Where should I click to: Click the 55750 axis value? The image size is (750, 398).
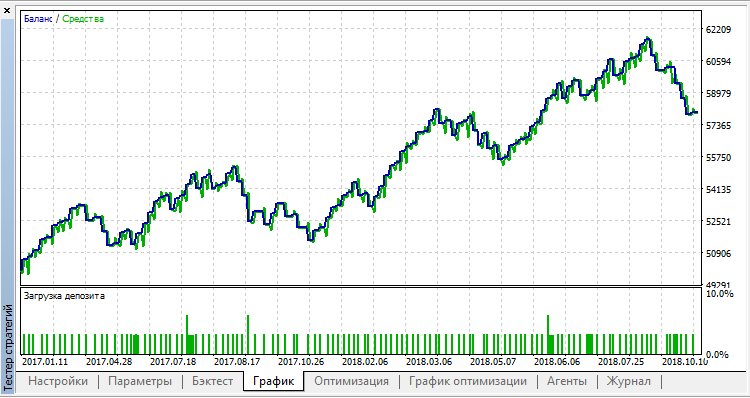tap(718, 157)
